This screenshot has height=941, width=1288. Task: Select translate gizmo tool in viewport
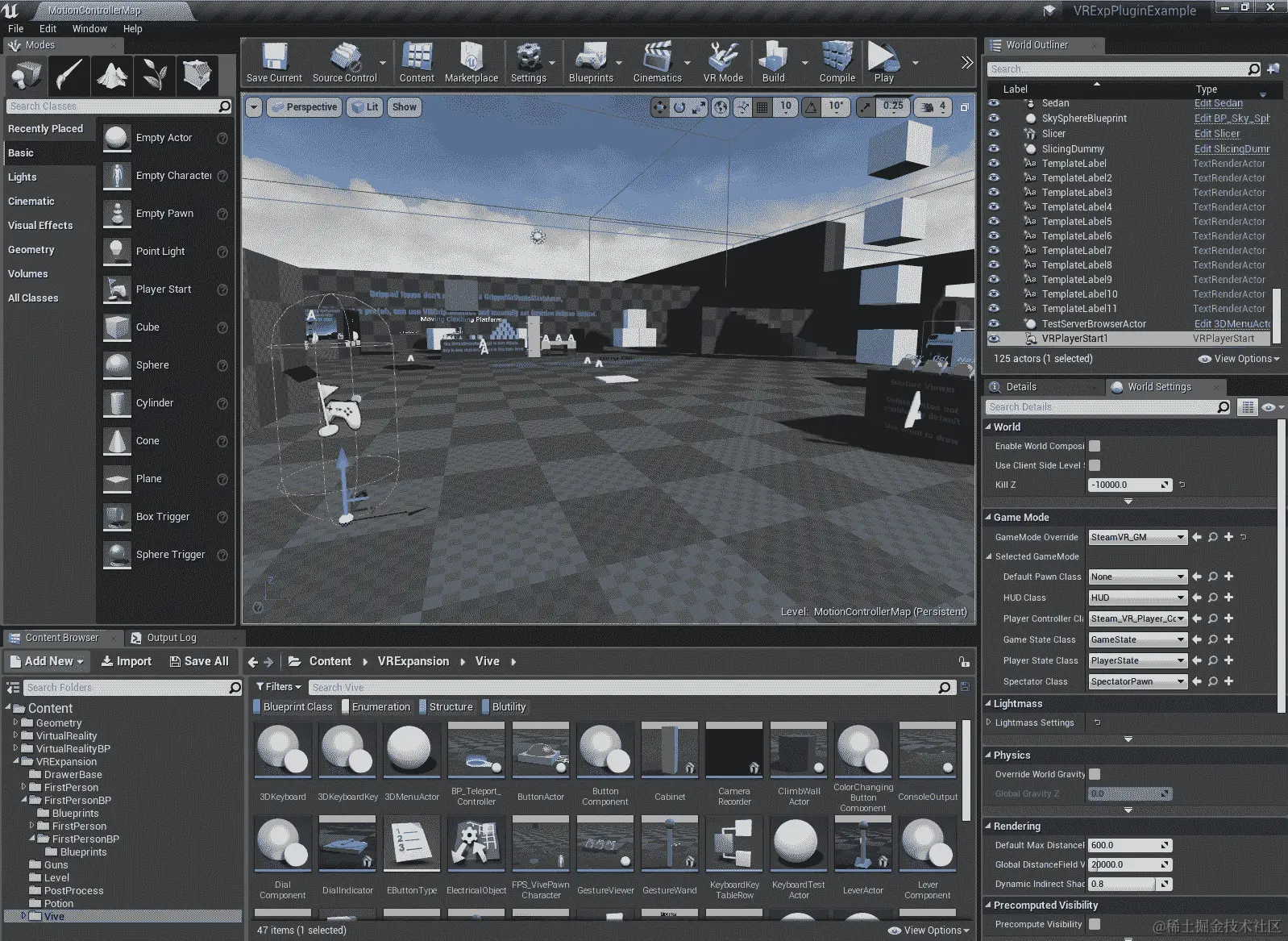click(x=660, y=107)
